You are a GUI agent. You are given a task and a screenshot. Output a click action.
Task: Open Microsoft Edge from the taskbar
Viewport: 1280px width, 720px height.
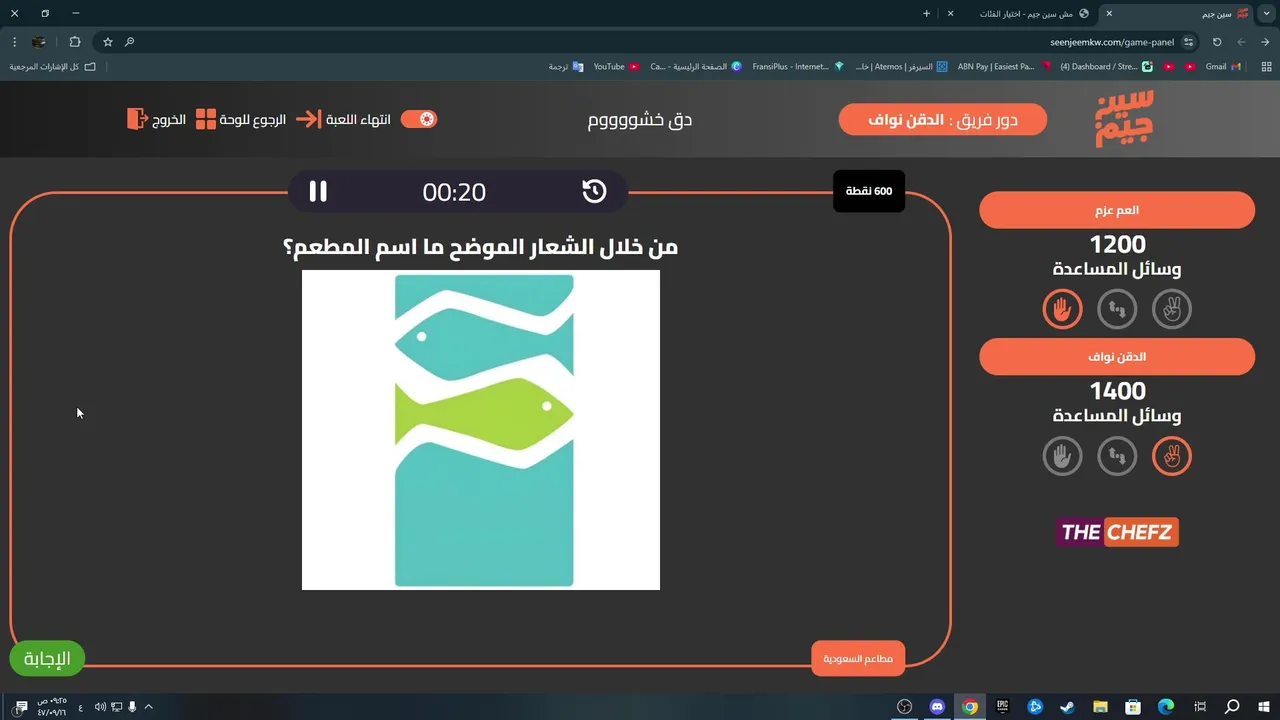point(1166,707)
